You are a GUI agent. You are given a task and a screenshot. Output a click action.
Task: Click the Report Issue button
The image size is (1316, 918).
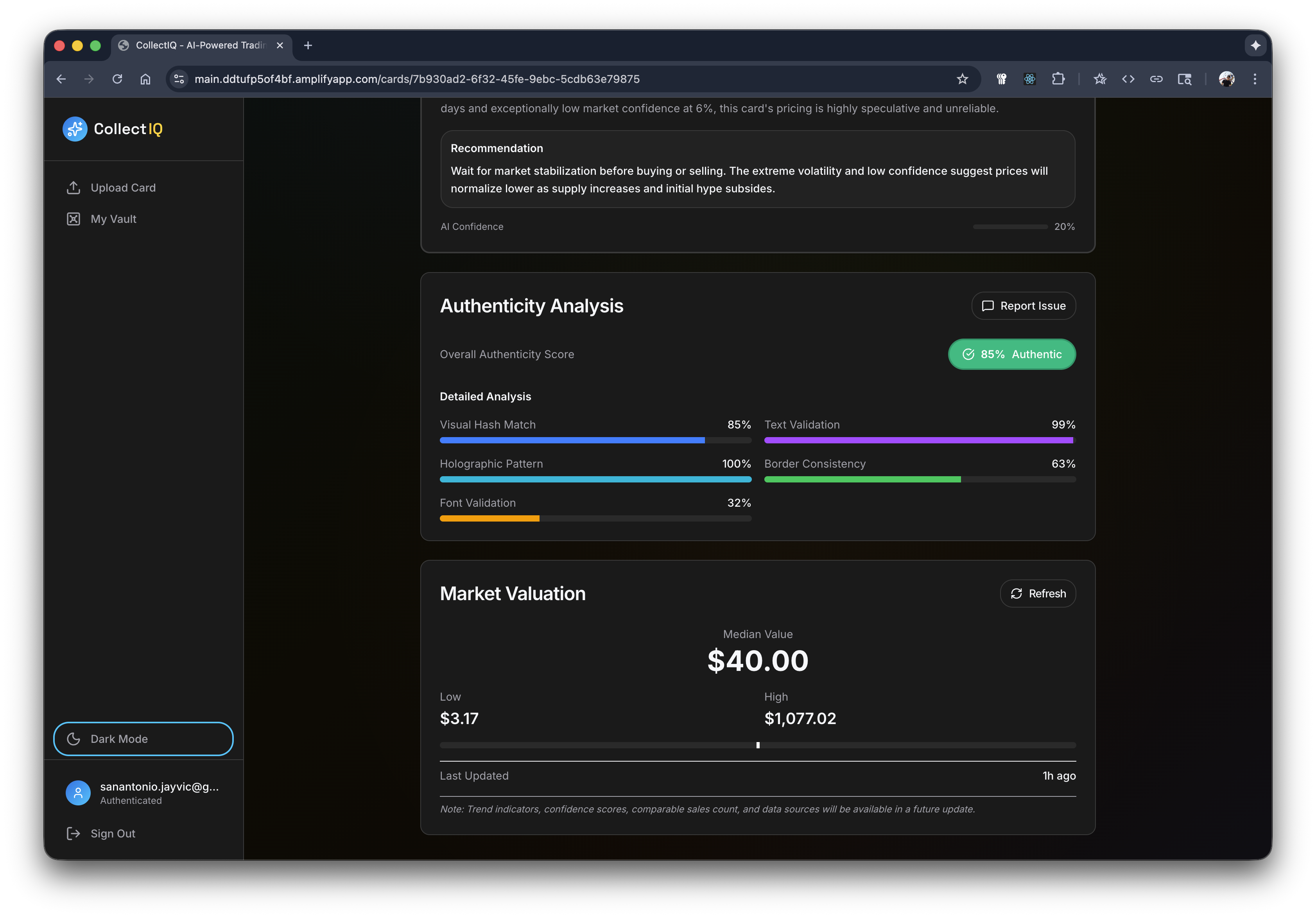point(1023,306)
